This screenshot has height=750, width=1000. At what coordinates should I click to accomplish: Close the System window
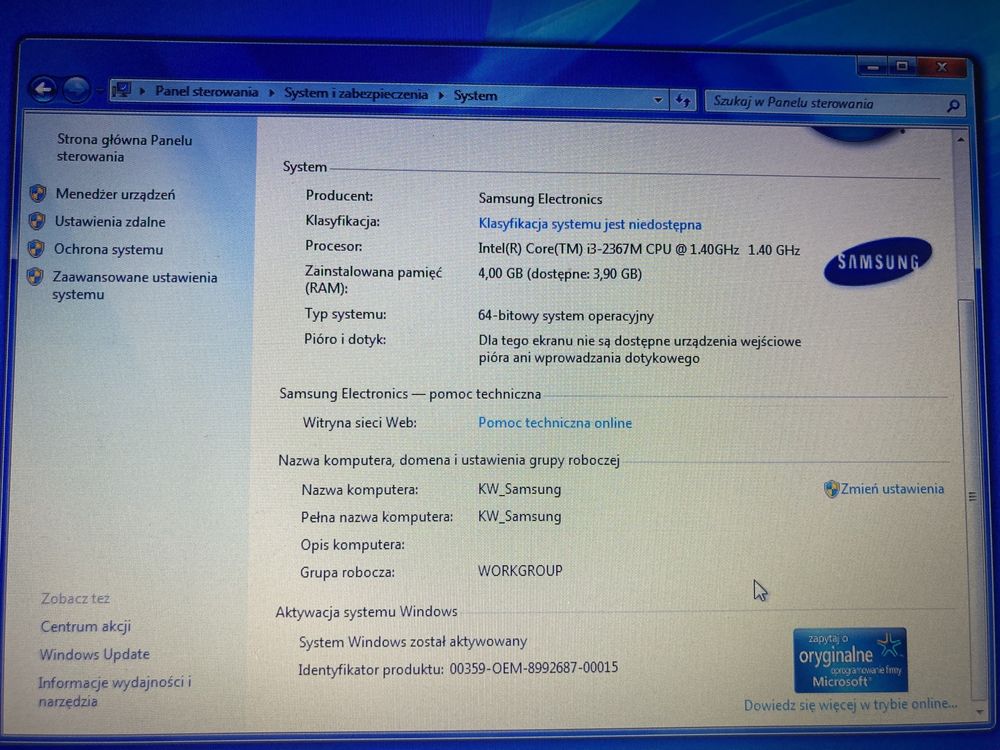click(x=943, y=67)
